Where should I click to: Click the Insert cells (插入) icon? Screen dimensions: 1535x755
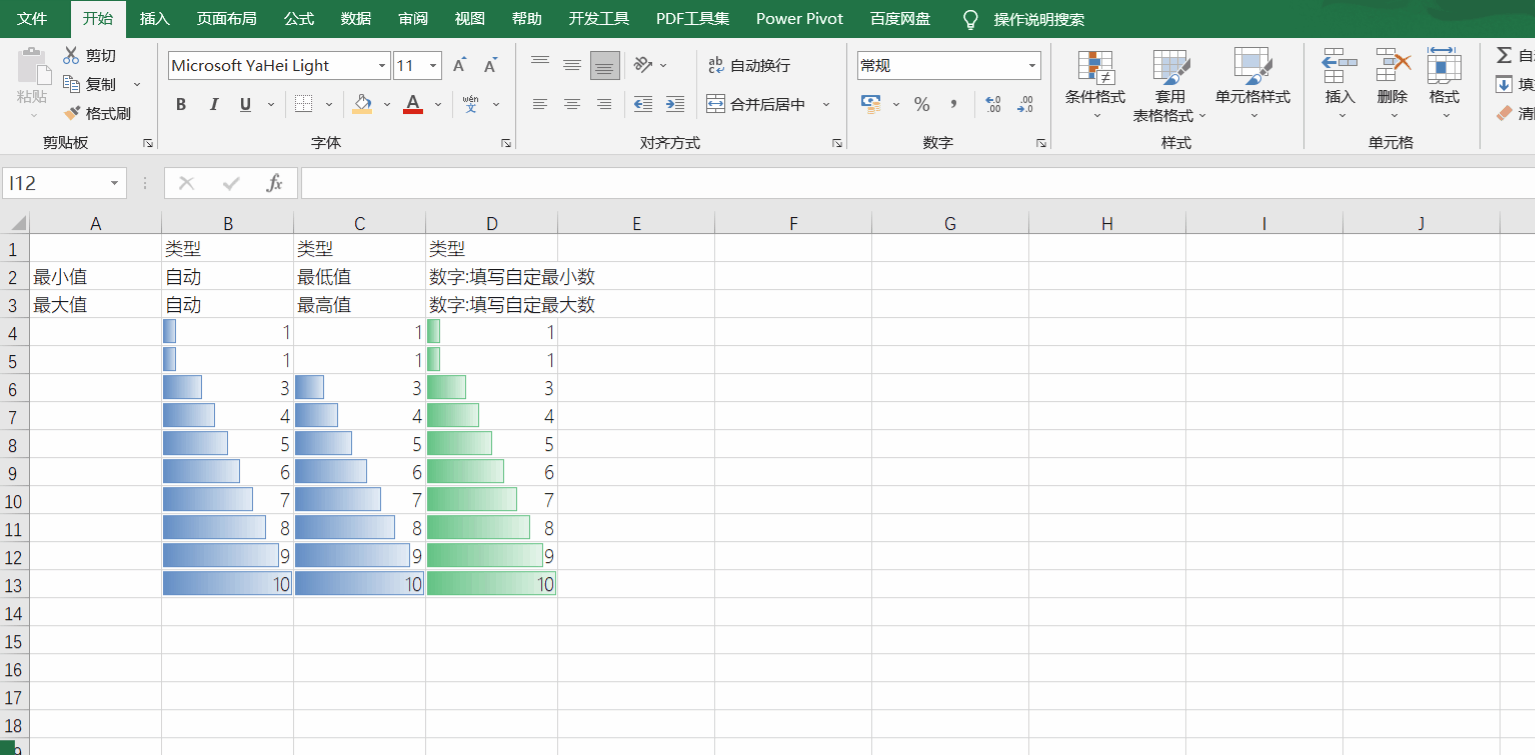point(1340,66)
